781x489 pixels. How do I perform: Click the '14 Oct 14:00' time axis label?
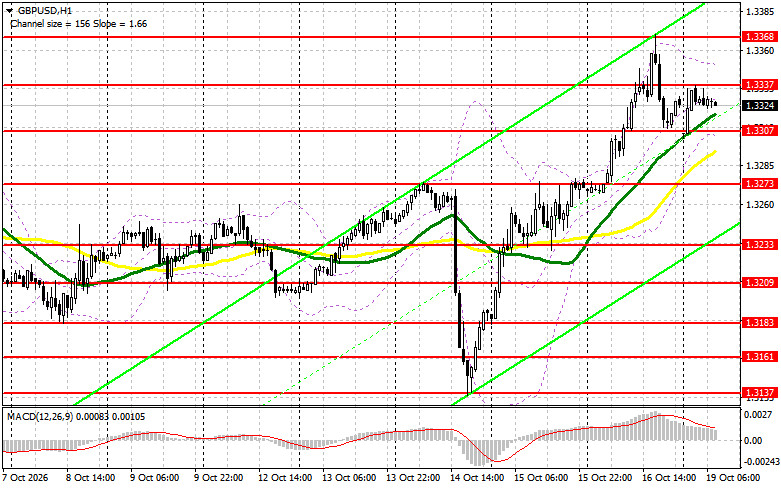point(477,478)
